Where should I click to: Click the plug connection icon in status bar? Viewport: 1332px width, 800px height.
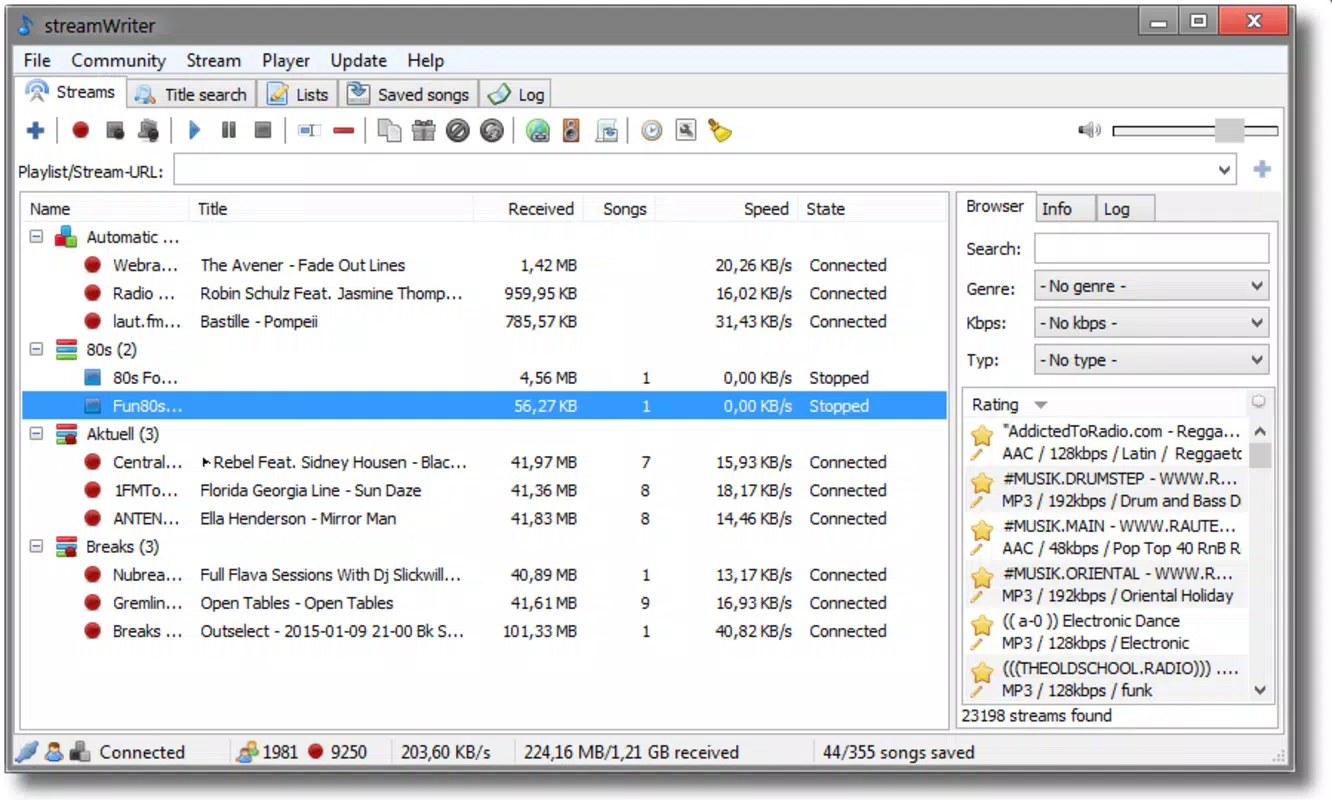pos(27,752)
